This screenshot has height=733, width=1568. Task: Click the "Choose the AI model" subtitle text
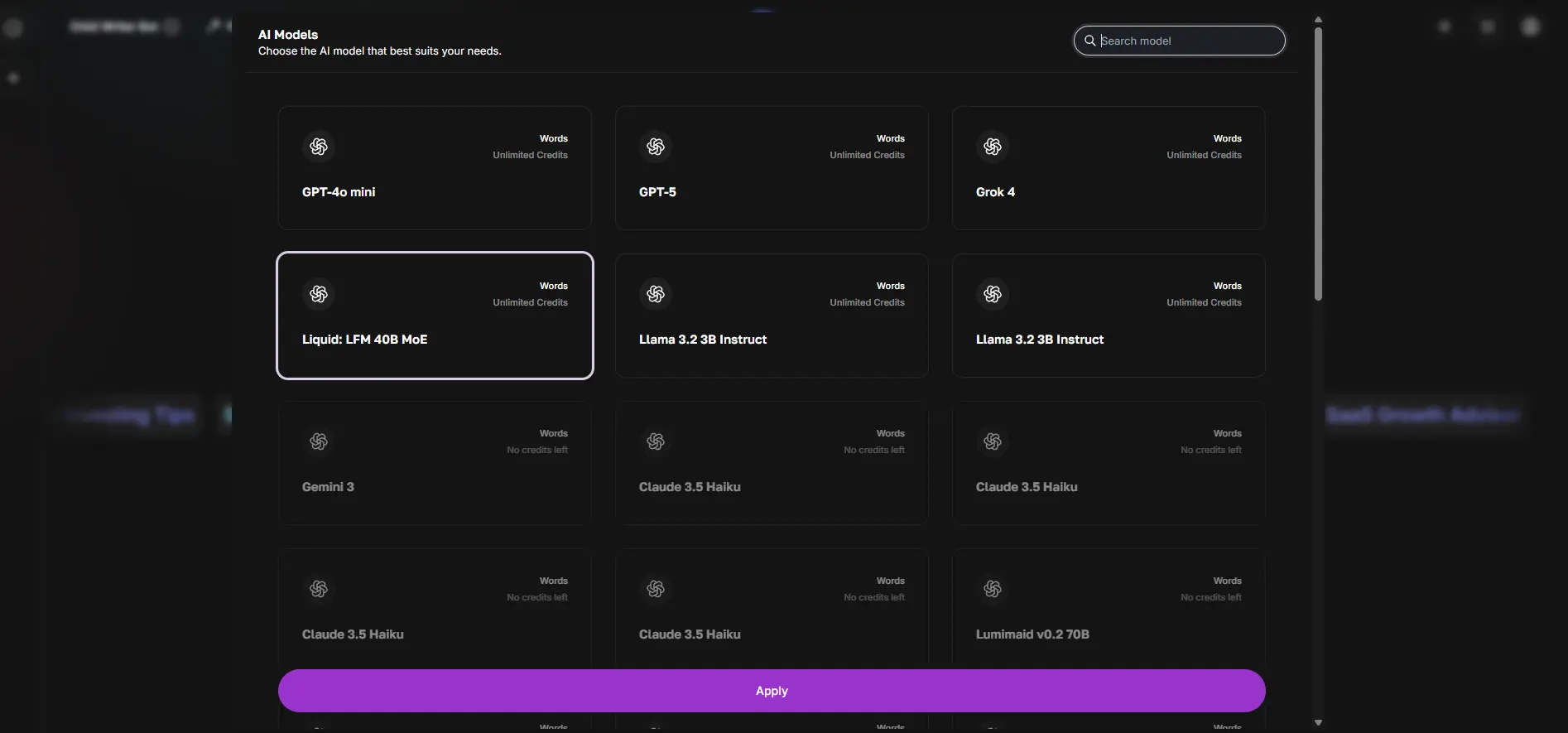(380, 51)
